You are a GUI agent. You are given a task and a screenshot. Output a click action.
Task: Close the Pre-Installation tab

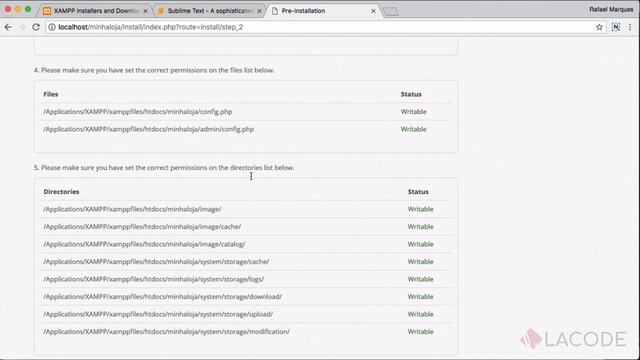click(x=373, y=11)
